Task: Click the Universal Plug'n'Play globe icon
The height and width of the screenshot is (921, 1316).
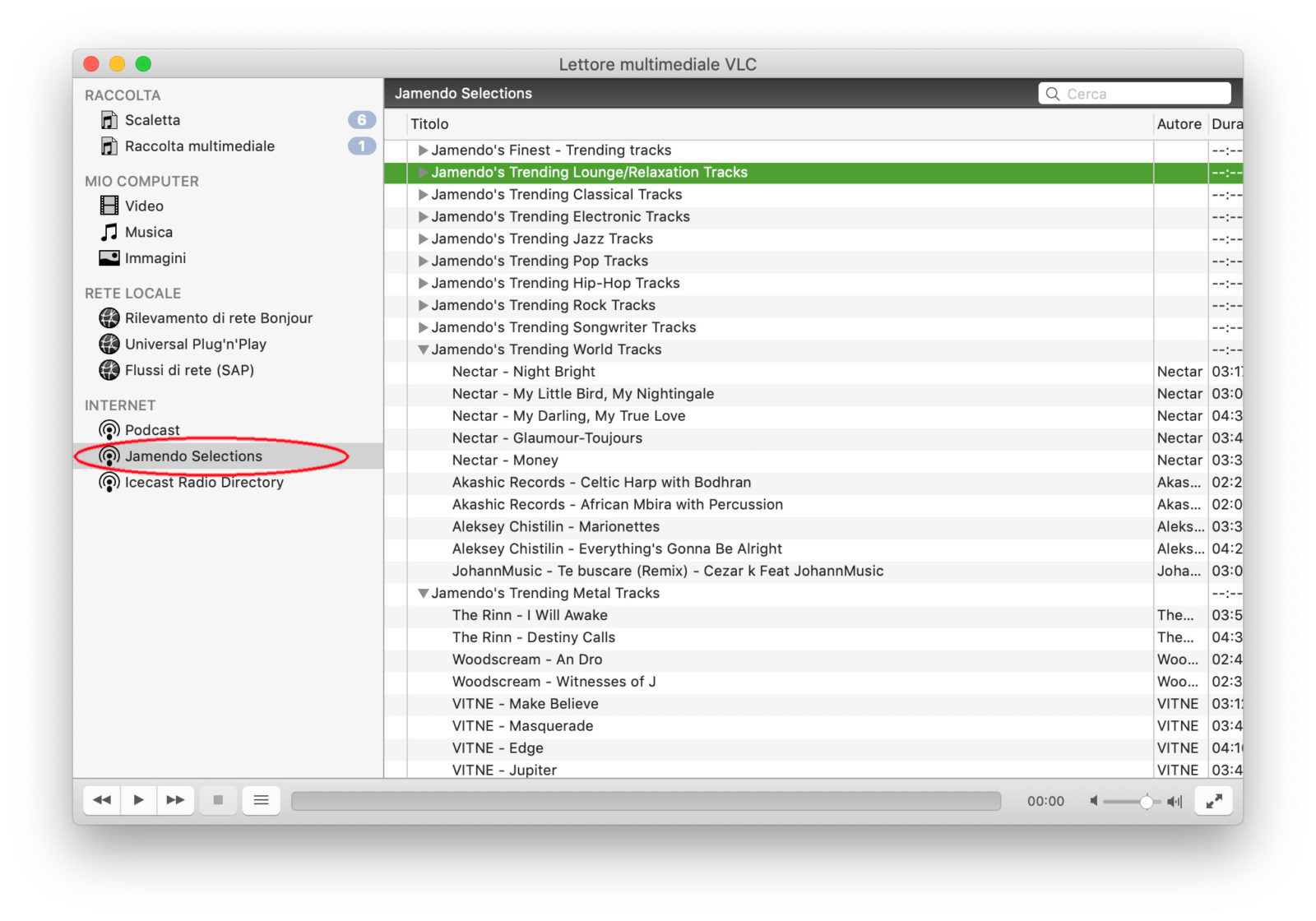Action: [x=109, y=345]
